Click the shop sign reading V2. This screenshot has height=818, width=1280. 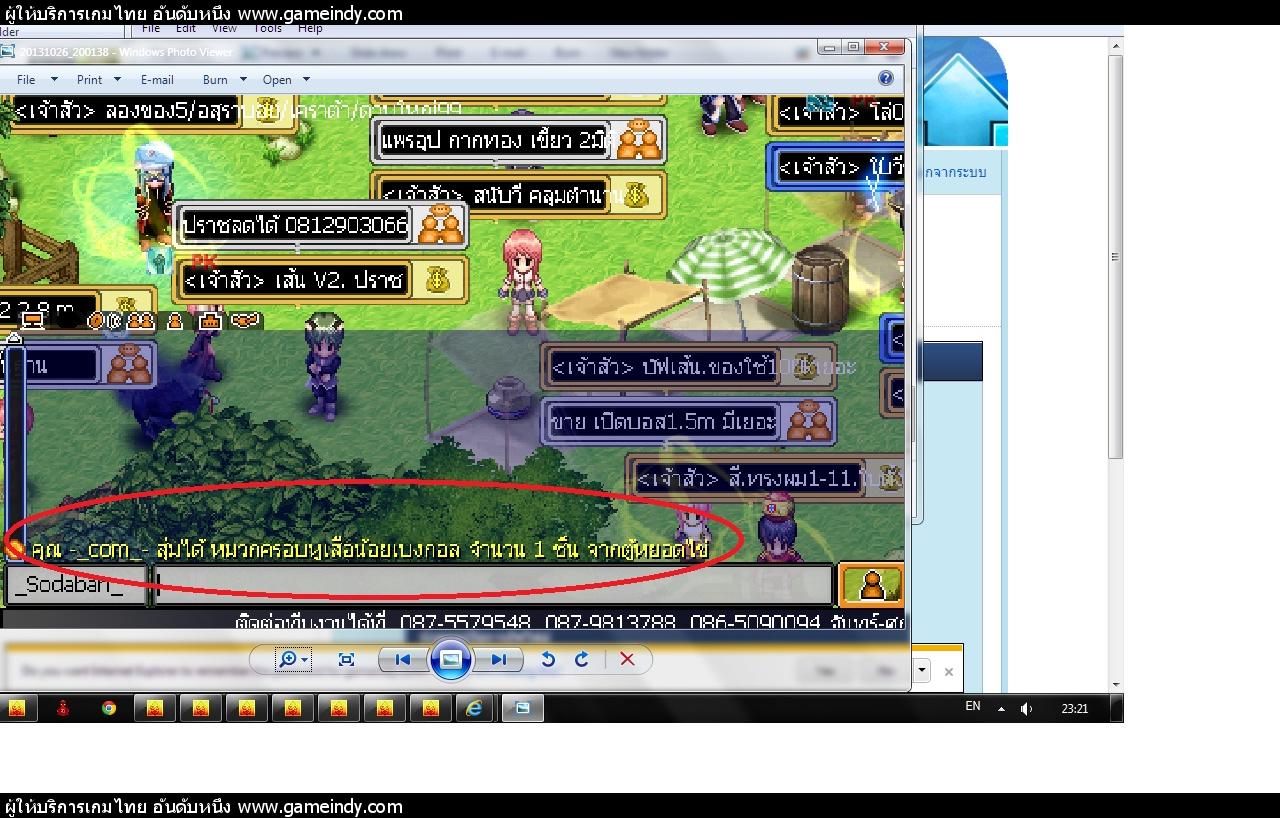322,280
